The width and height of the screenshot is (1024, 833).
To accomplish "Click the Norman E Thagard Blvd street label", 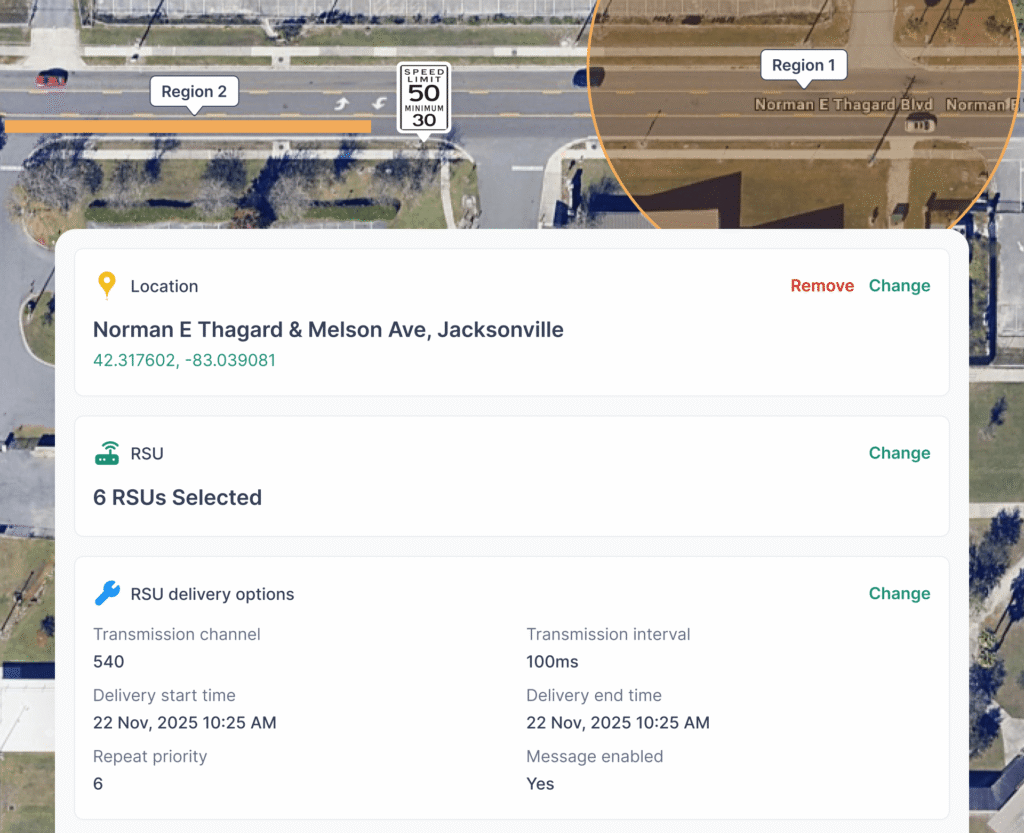I will click(x=843, y=104).
